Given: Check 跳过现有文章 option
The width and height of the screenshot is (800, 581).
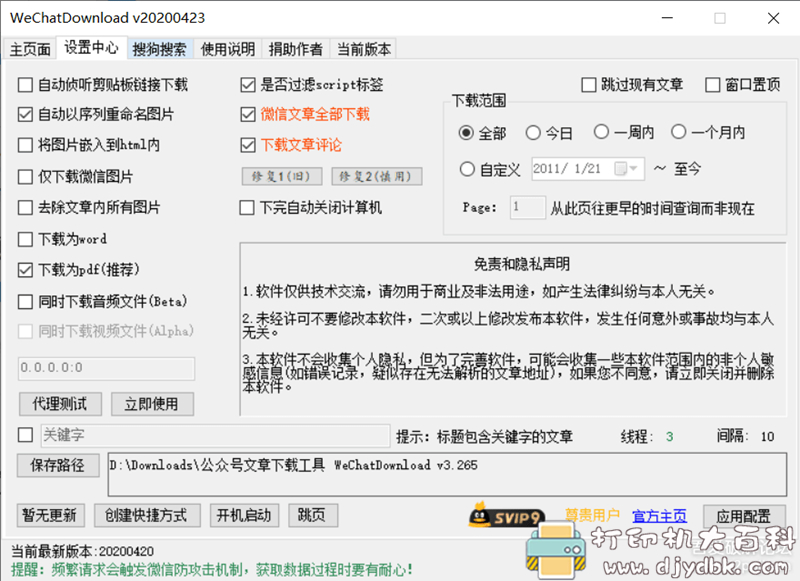Looking at the screenshot, I should [588, 85].
